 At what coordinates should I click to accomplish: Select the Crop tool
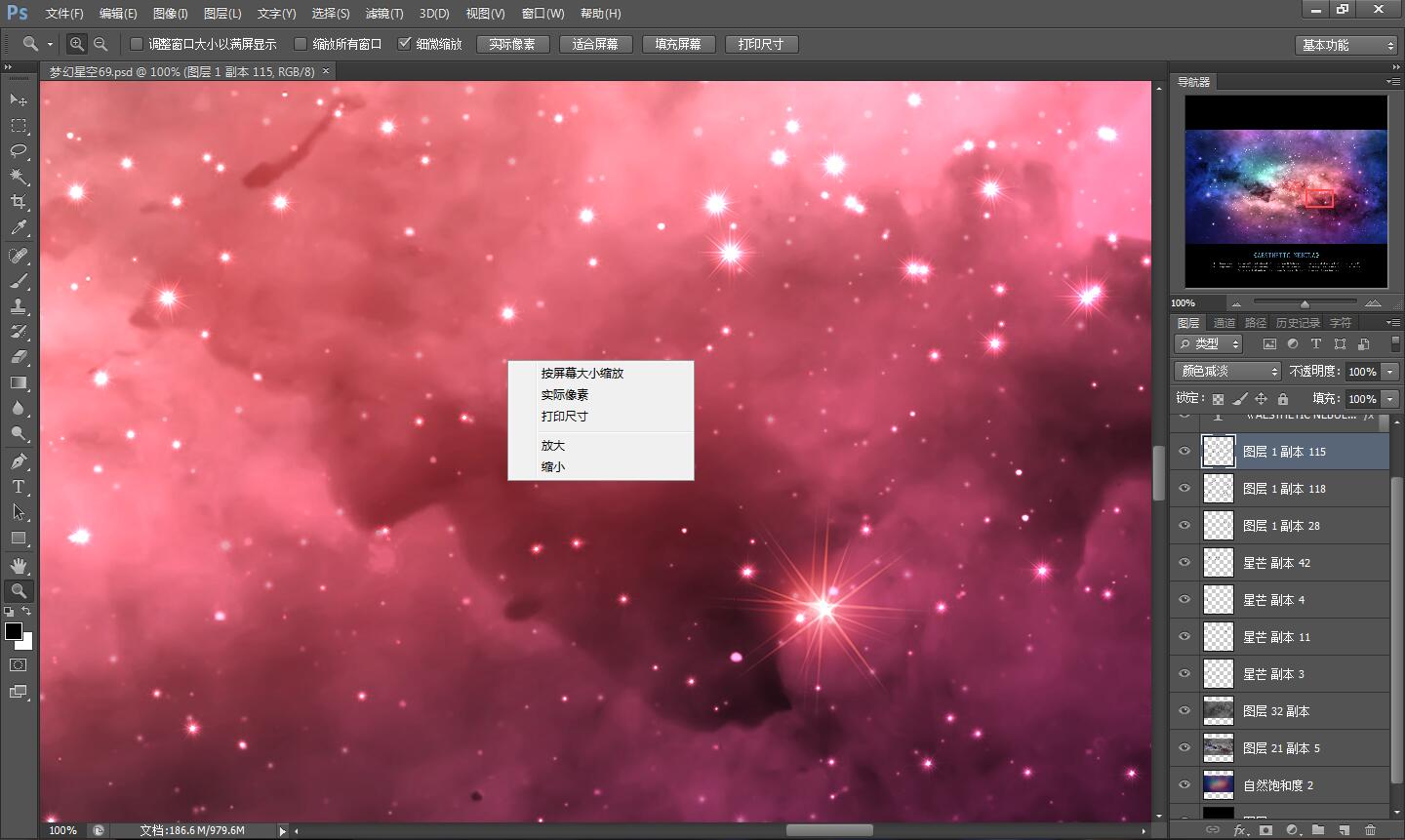[x=19, y=202]
